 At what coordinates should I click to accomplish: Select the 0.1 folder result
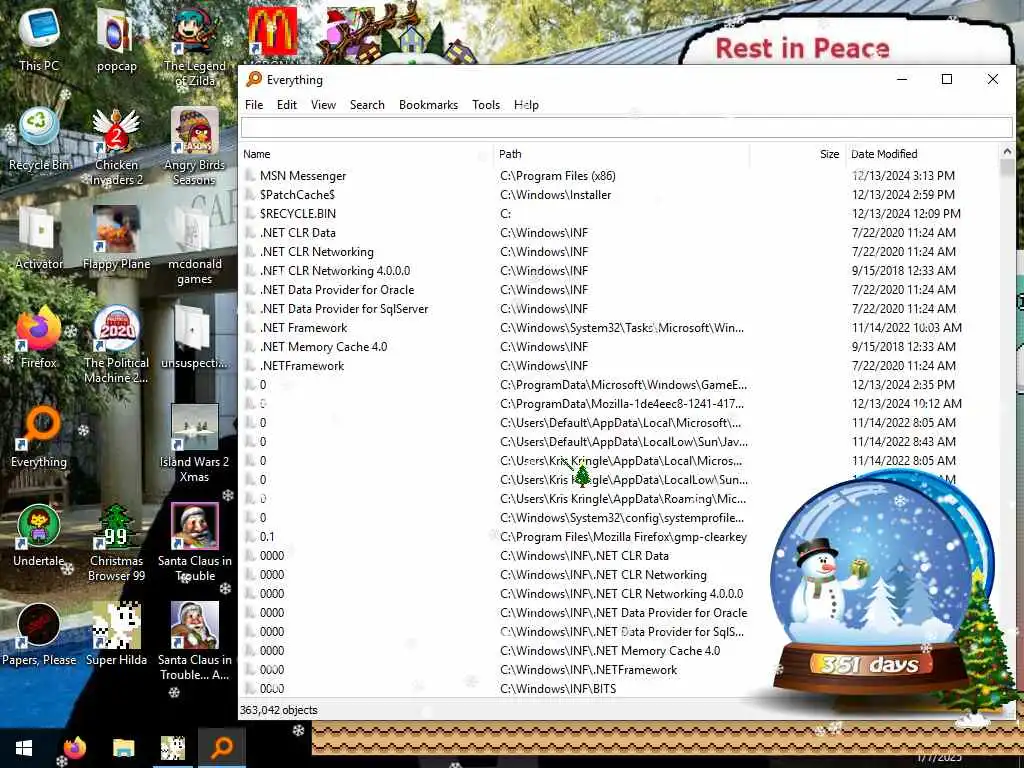pos(503,537)
